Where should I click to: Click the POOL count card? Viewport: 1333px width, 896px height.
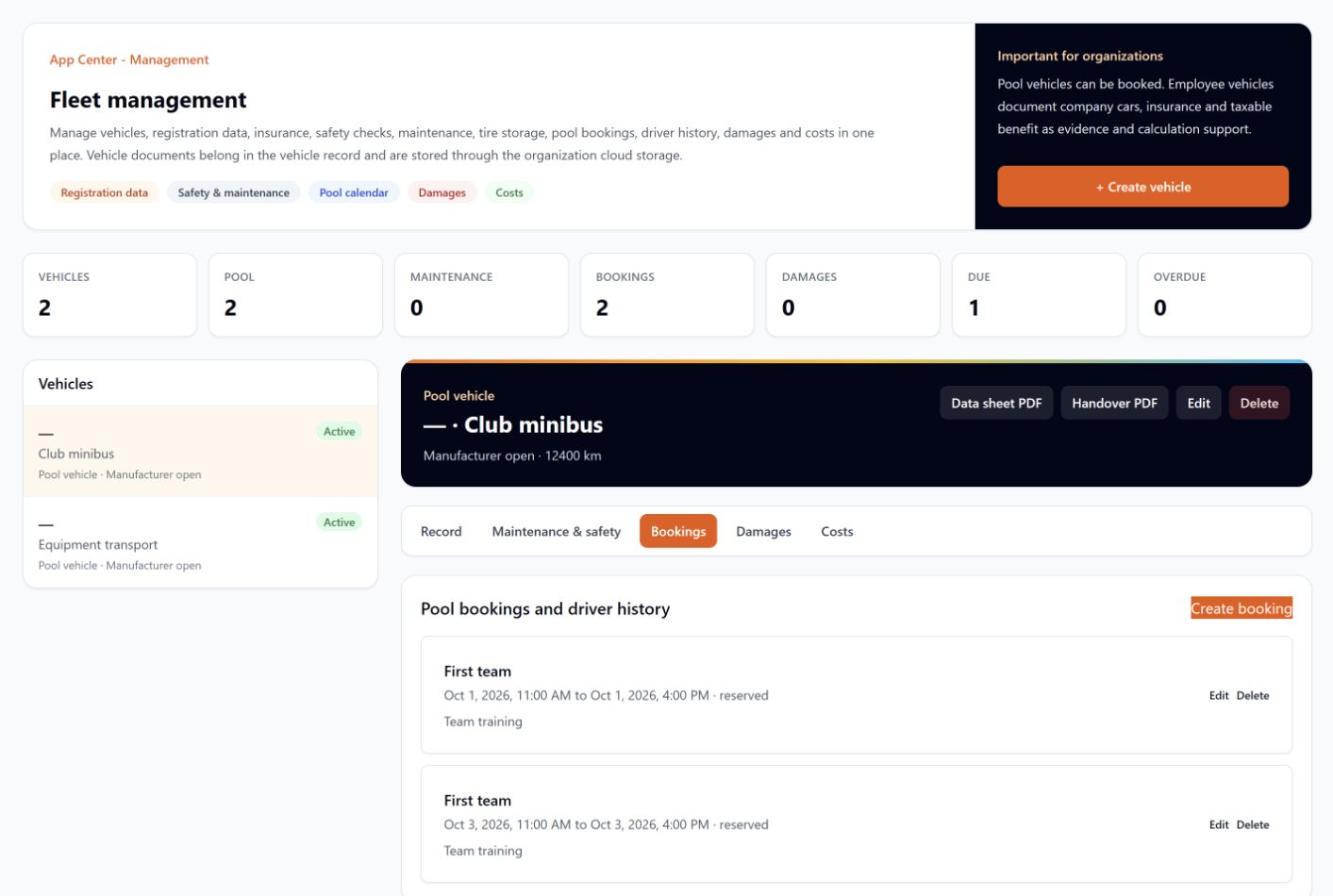[x=295, y=294]
